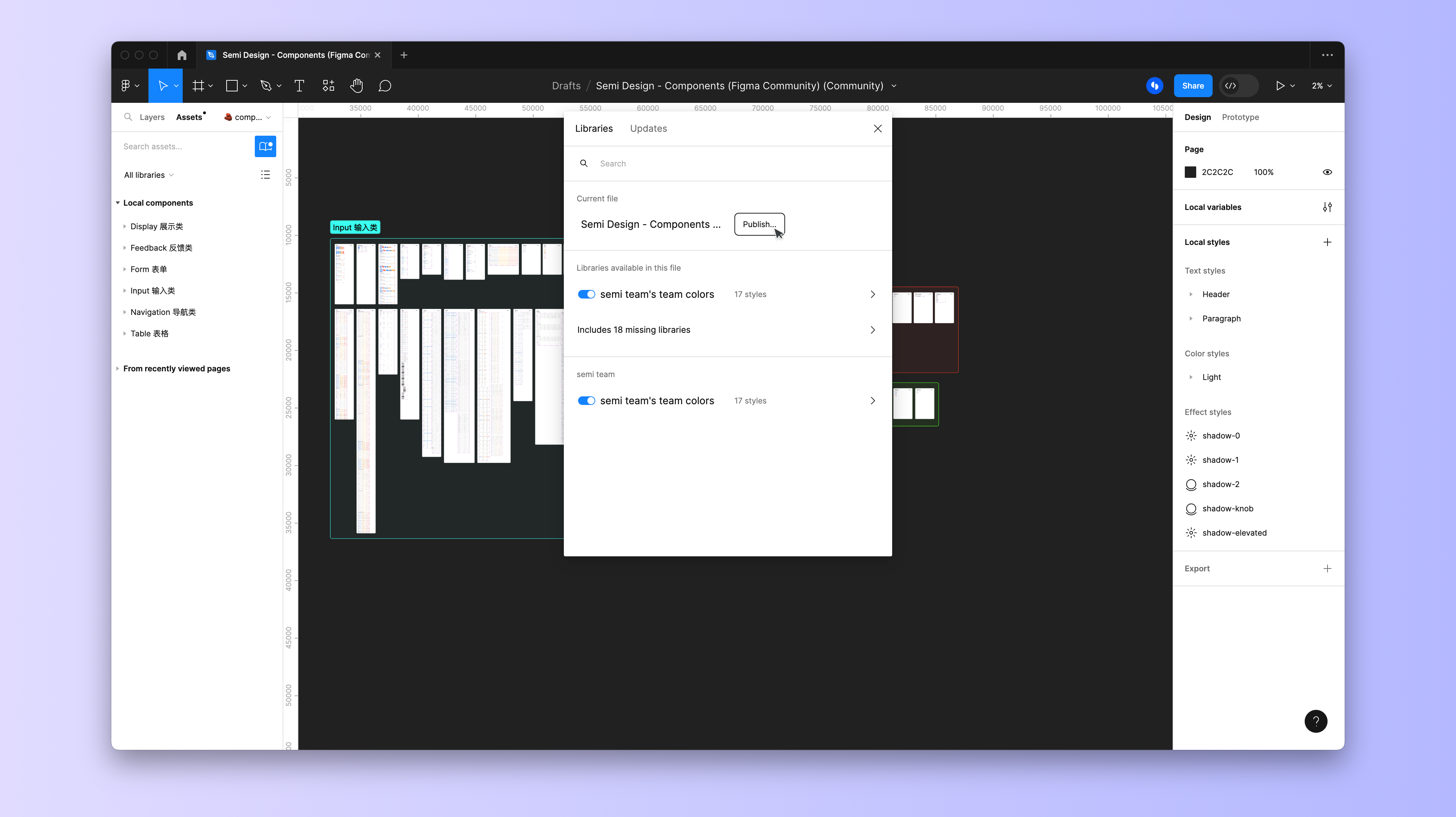
Task: Expand the Header text style group
Action: pos(1190,294)
